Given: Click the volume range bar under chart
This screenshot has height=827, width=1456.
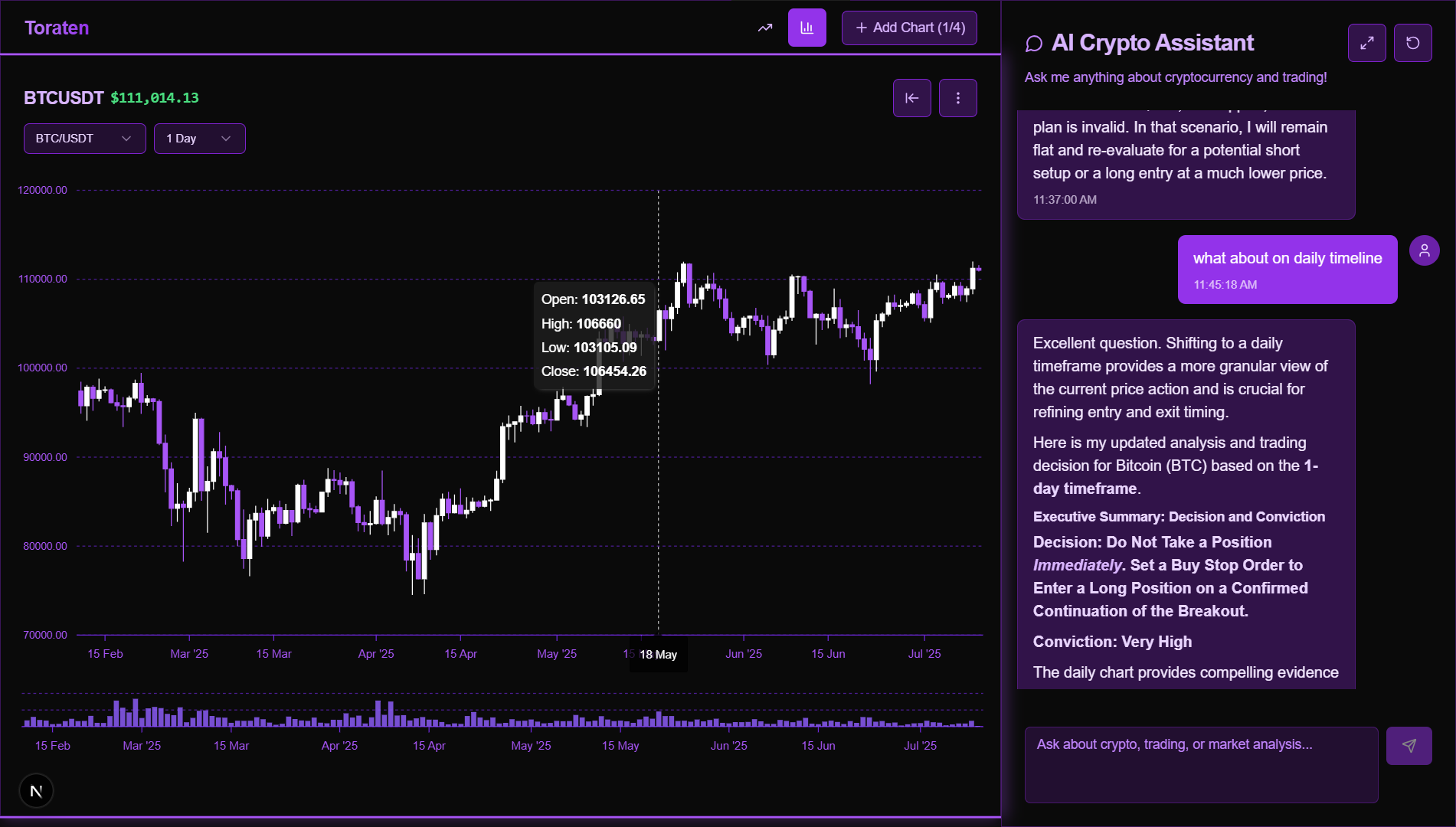Looking at the screenshot, I should click(x=502, y=714).
